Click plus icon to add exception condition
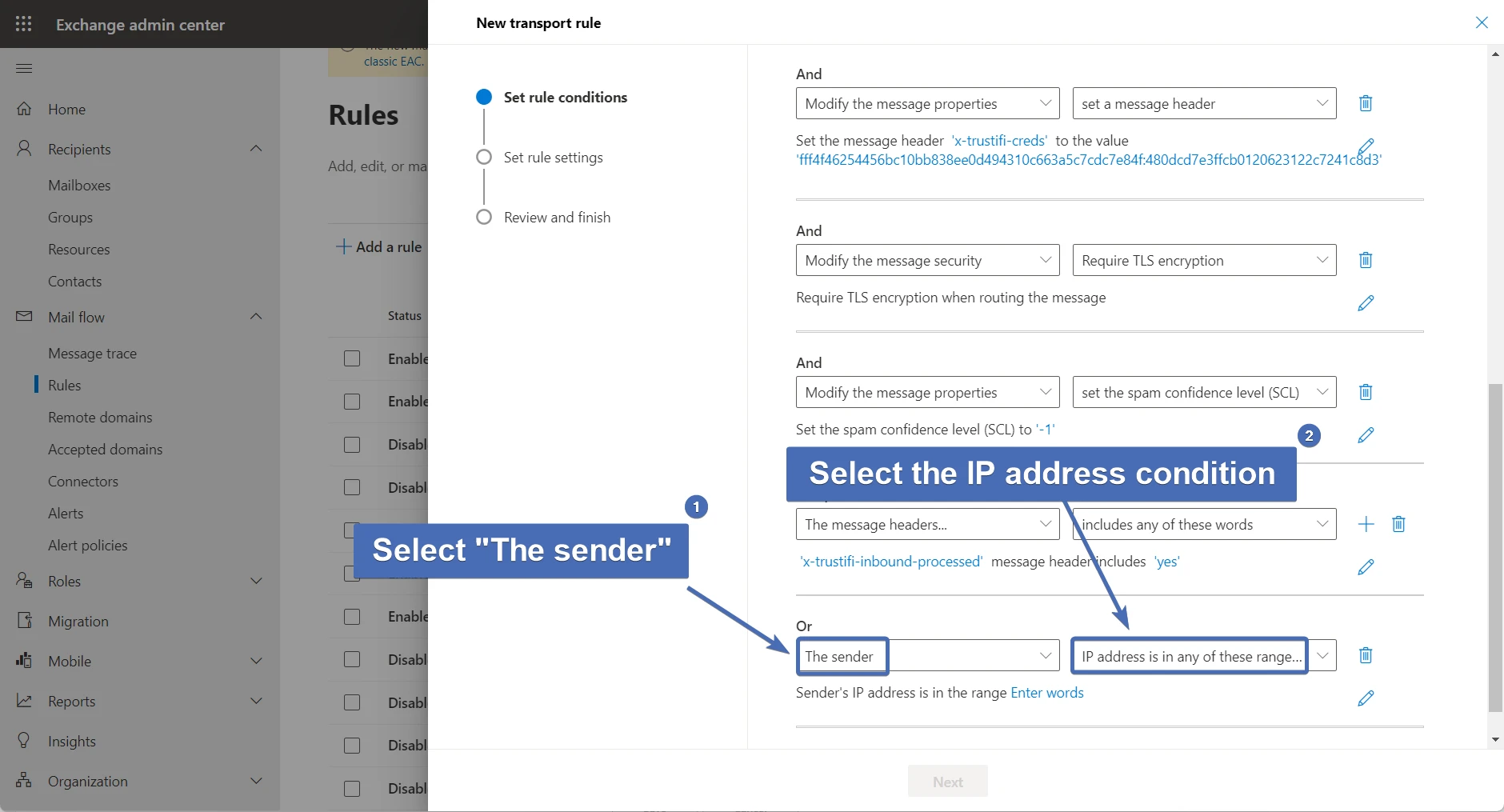This screenshot has width=1504, height=812. [1366, 524]
